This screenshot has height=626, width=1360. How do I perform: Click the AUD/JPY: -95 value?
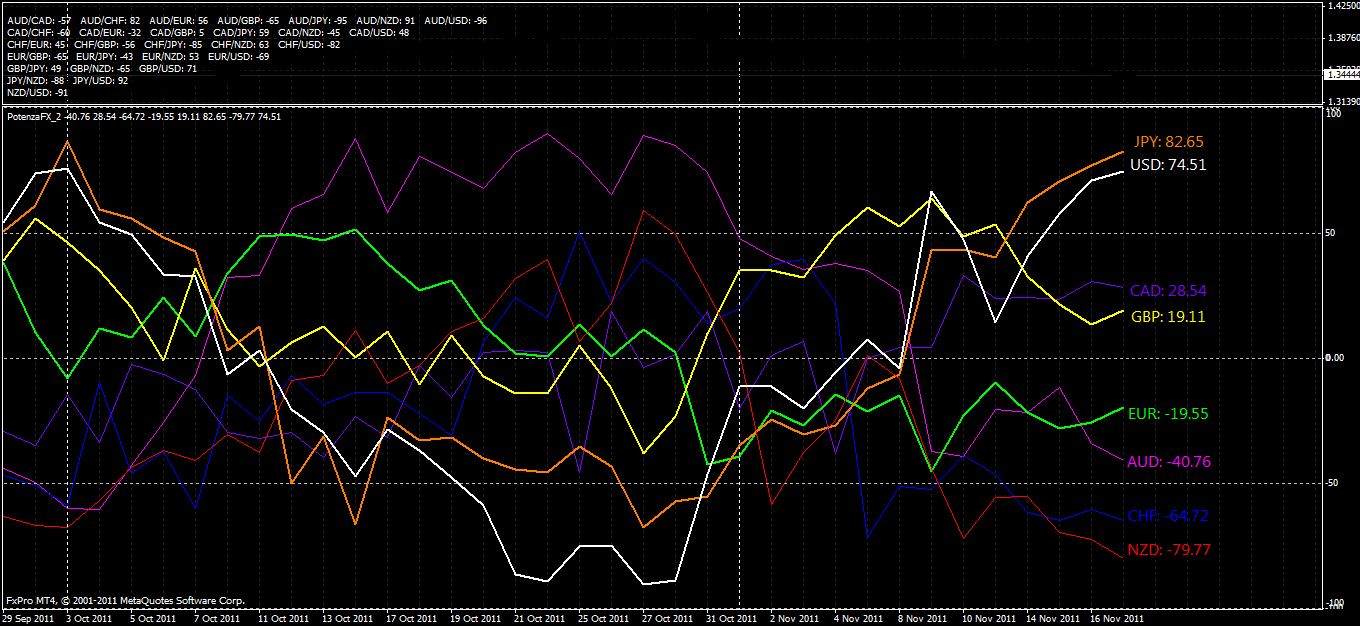[318, 20]
